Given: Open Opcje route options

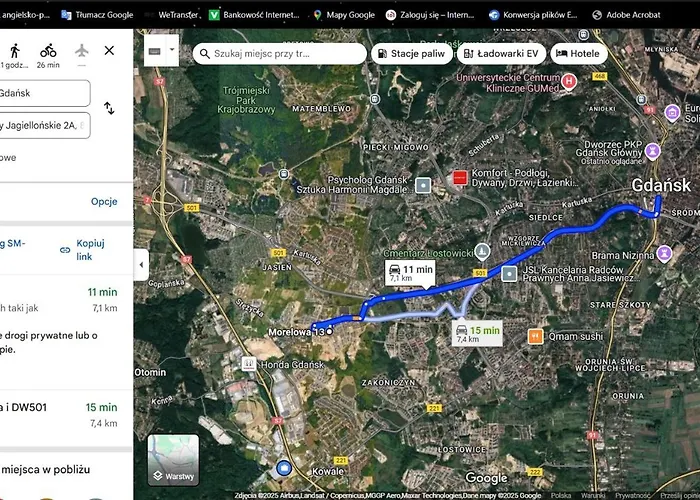Looking at the screenshot, I should tap(104, 201).
